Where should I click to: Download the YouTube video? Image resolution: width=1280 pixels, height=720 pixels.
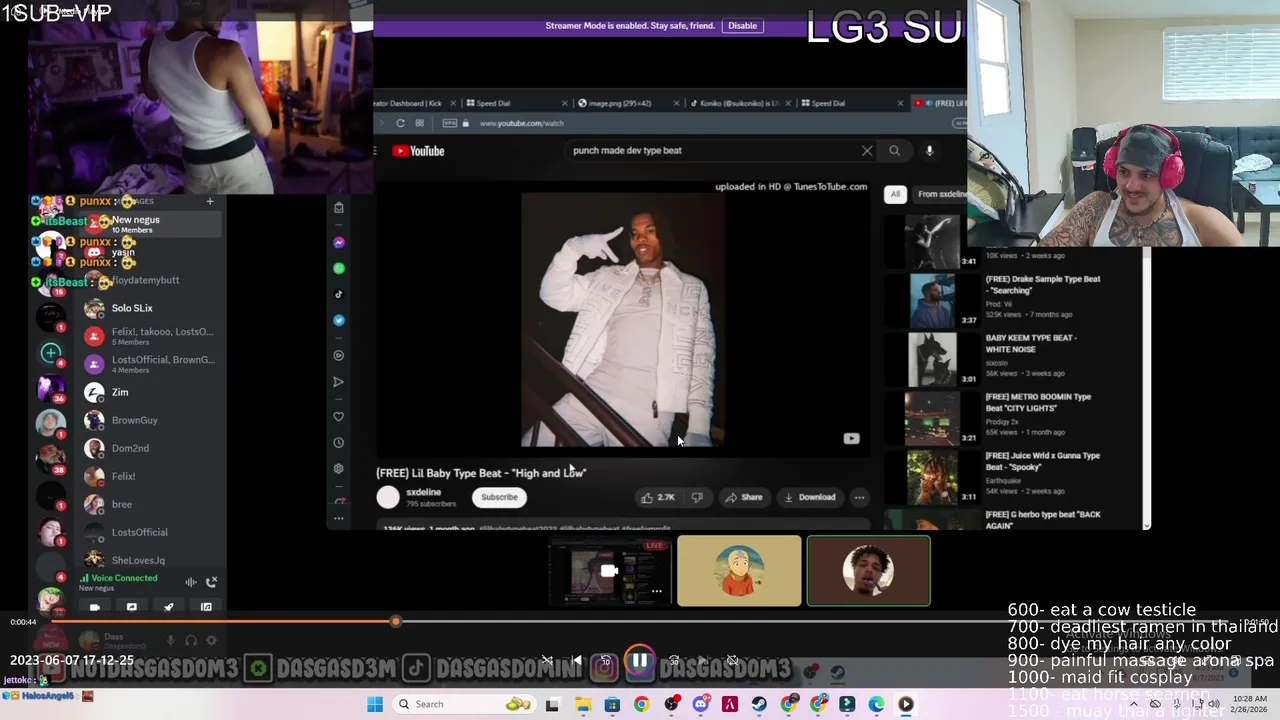(x=810, y=497)
